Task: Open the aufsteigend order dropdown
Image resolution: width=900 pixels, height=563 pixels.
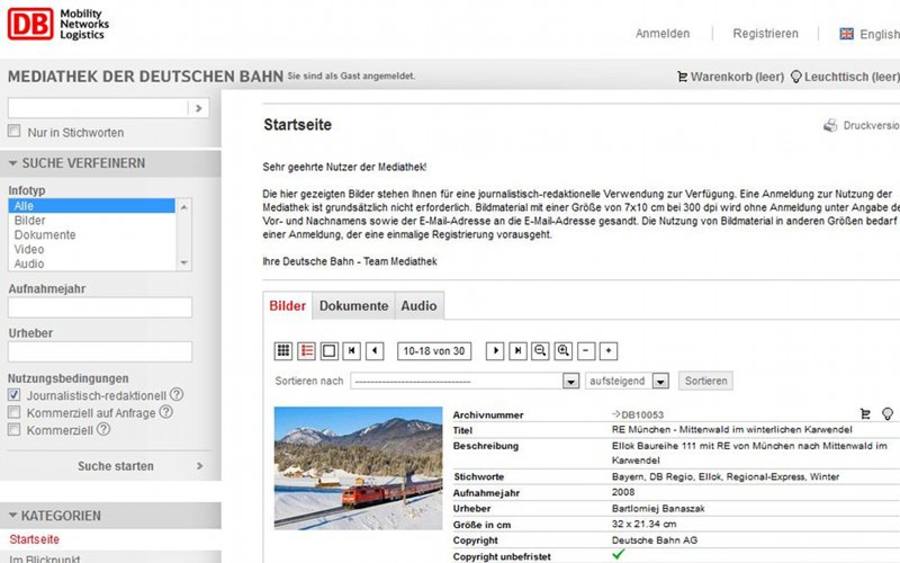Action: coord(661,381)
